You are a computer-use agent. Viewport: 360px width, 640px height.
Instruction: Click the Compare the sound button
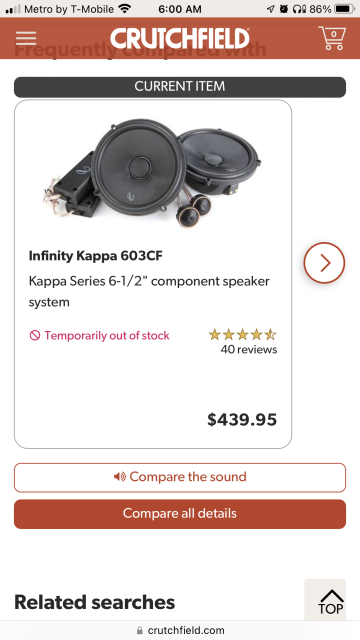pyautogui.click(x=180, y=478)
